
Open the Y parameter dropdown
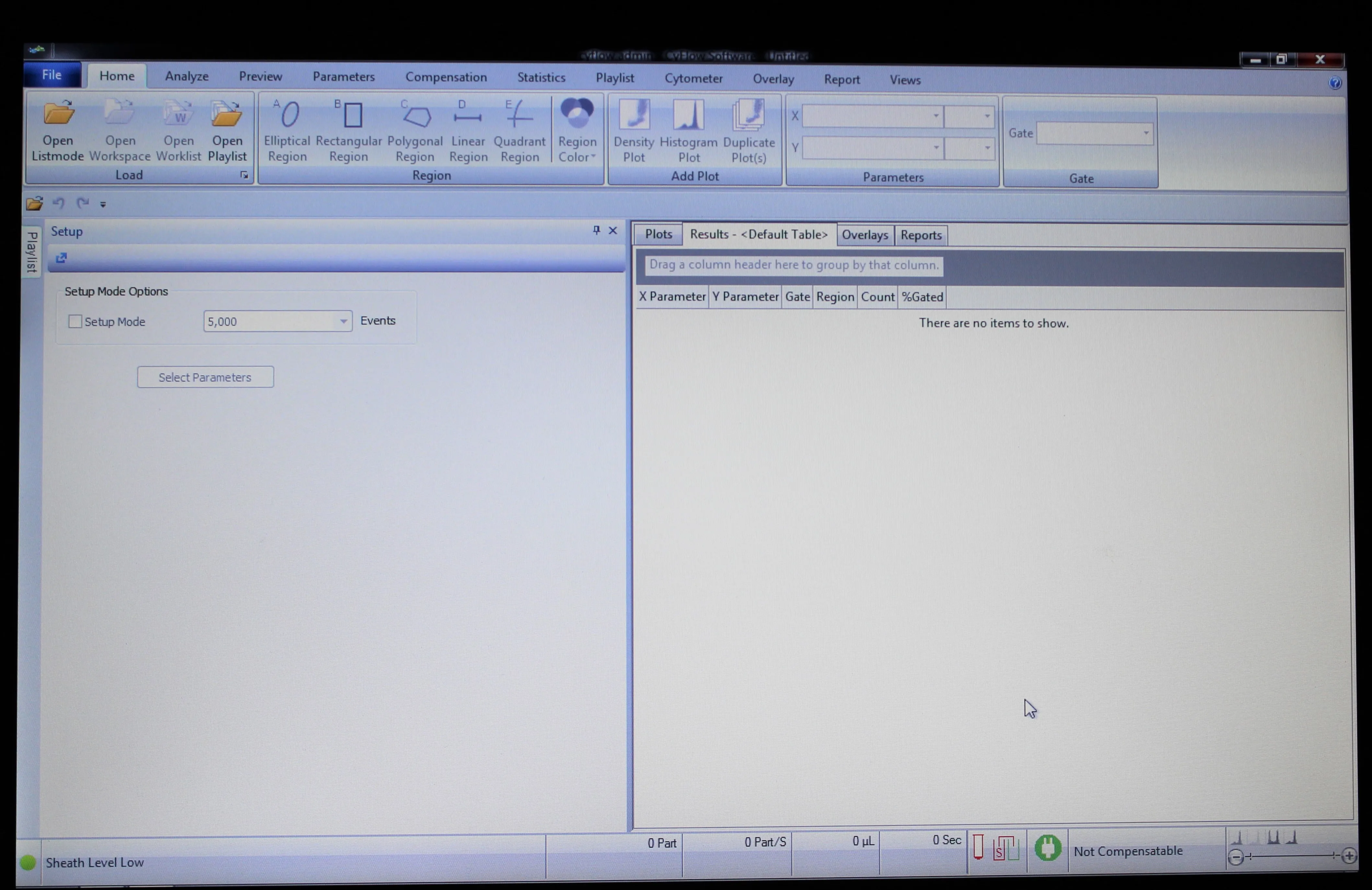pos(936,148)
